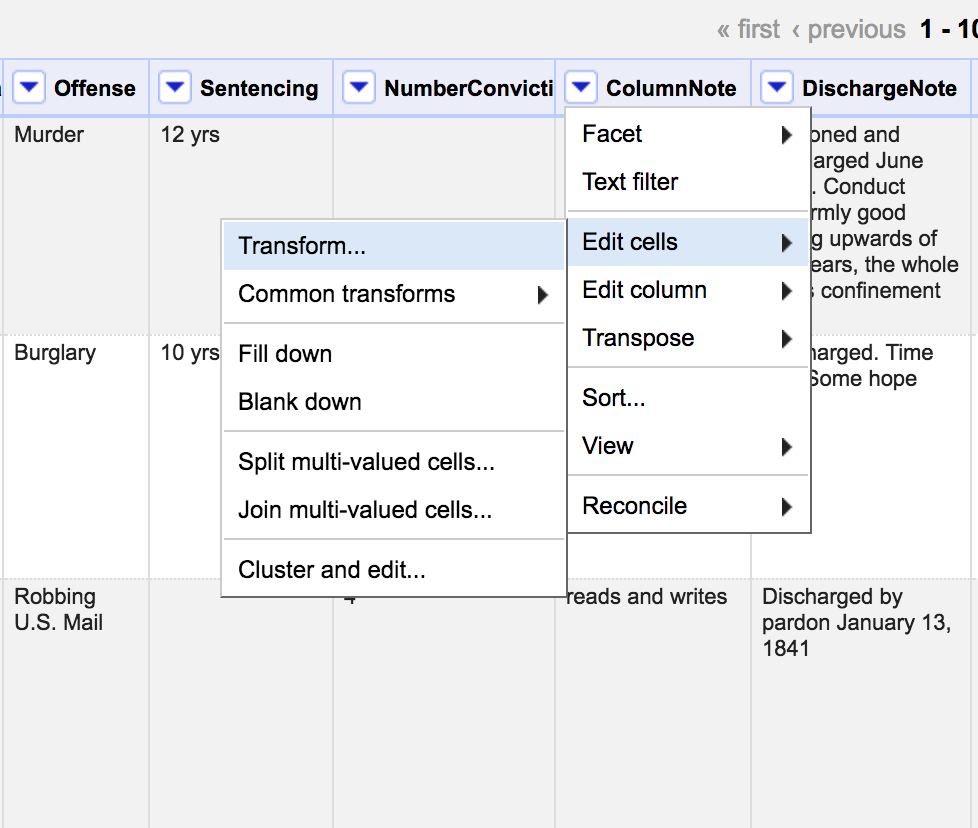Open the Offense column dropdown arrow
The width and height of the screenshot is (978, 828).
point(29,88)
